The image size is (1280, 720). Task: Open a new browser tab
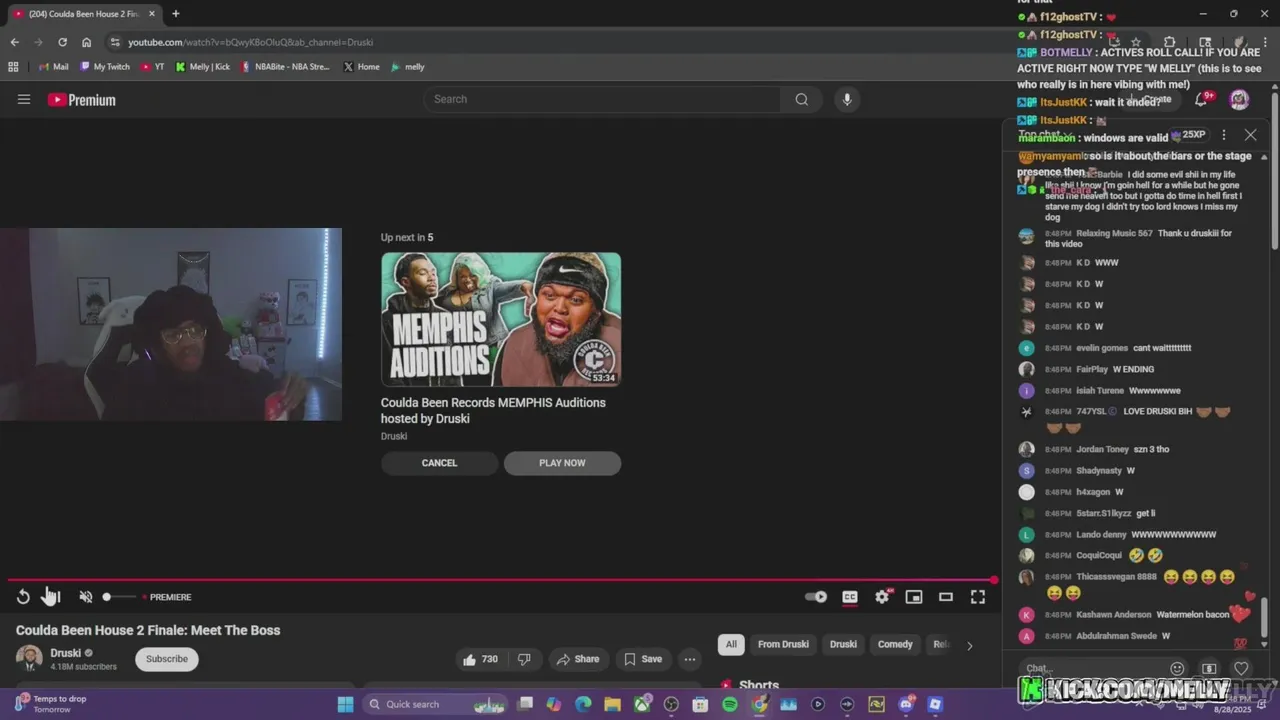pyautogui.click(x=176, y=14)
